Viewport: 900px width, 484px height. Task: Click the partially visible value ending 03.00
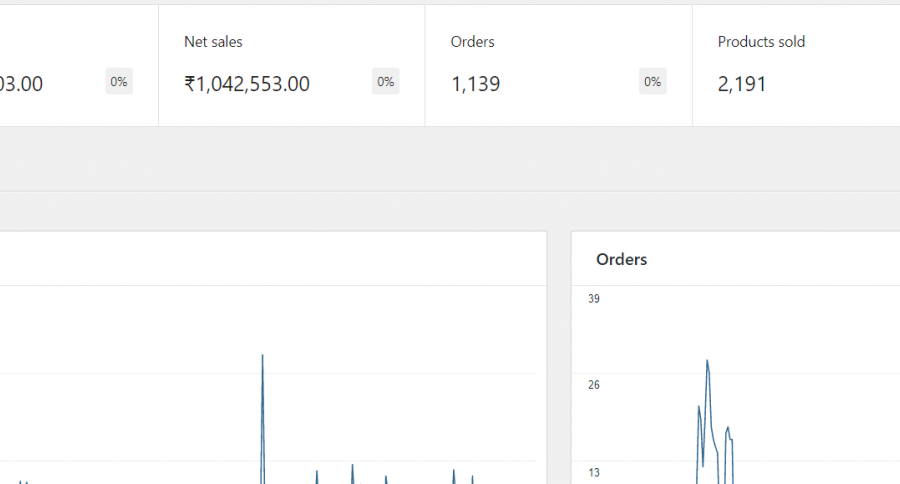[21, 84]
